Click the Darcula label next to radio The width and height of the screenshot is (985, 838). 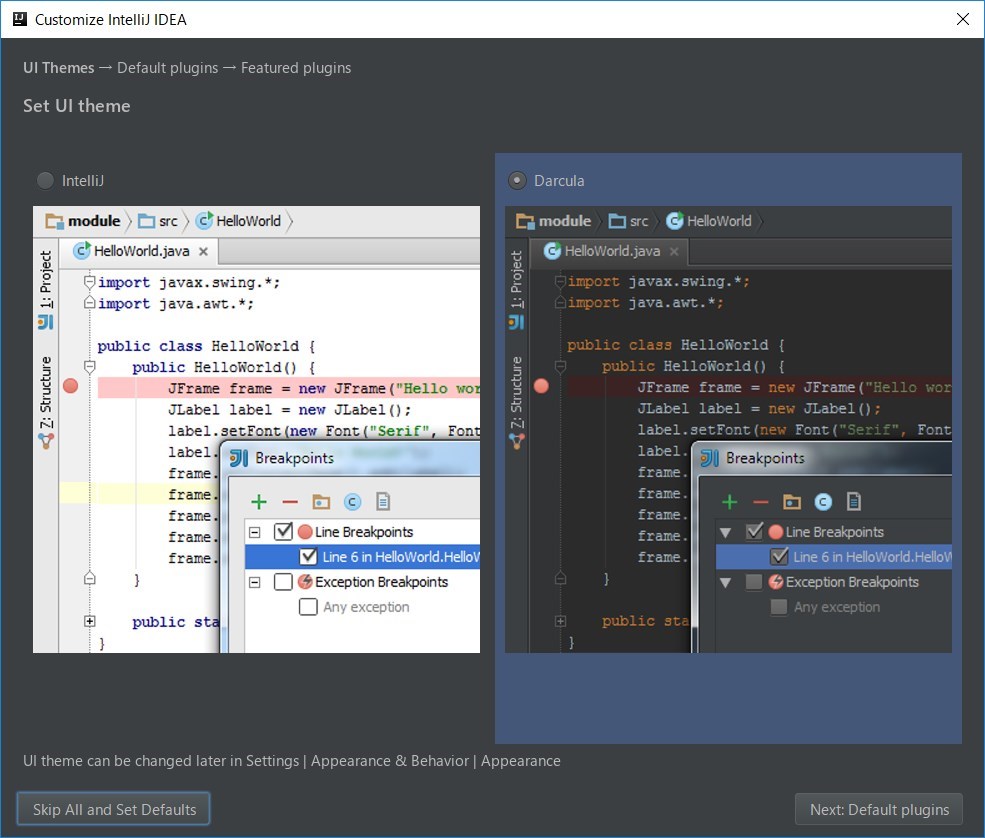pos(559,181)
